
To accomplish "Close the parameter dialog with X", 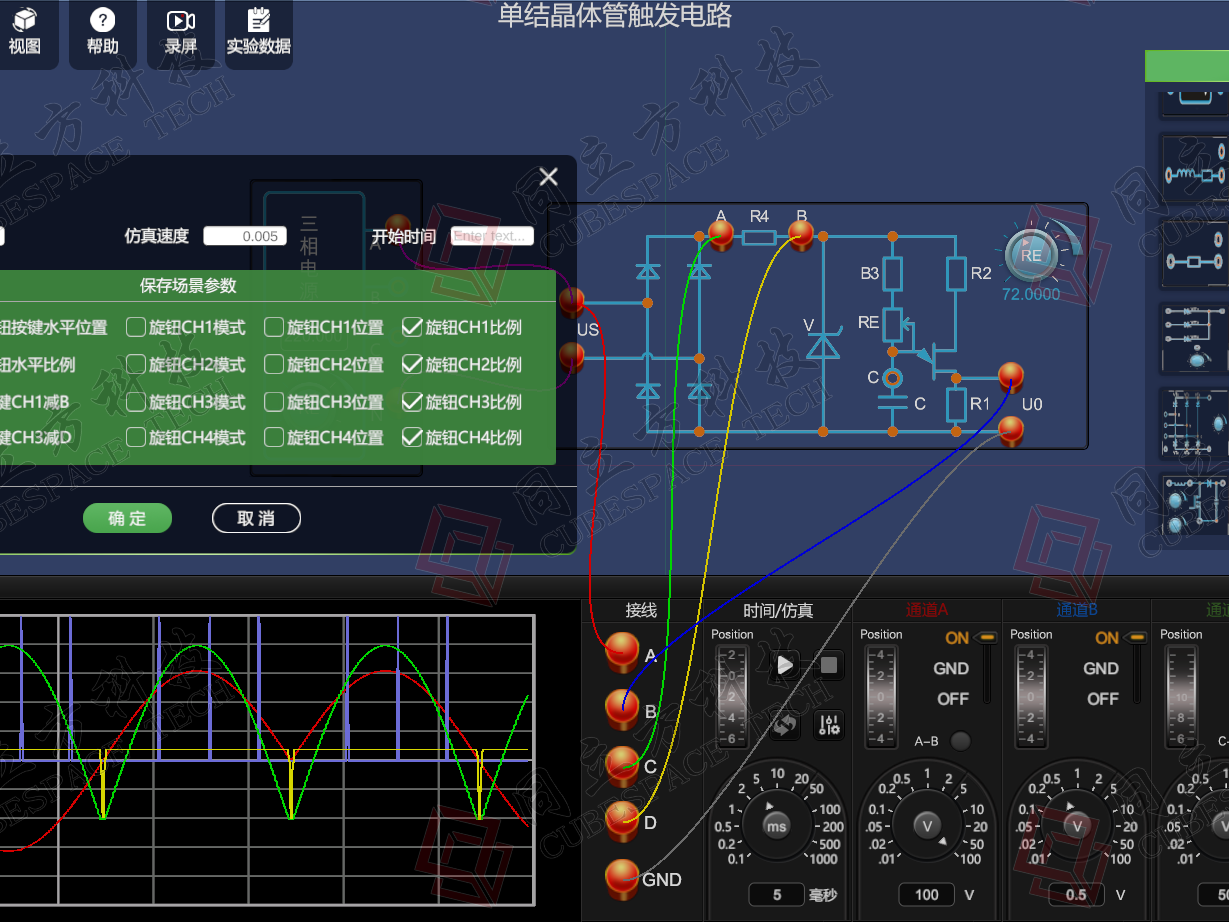I will click(548, 177).
